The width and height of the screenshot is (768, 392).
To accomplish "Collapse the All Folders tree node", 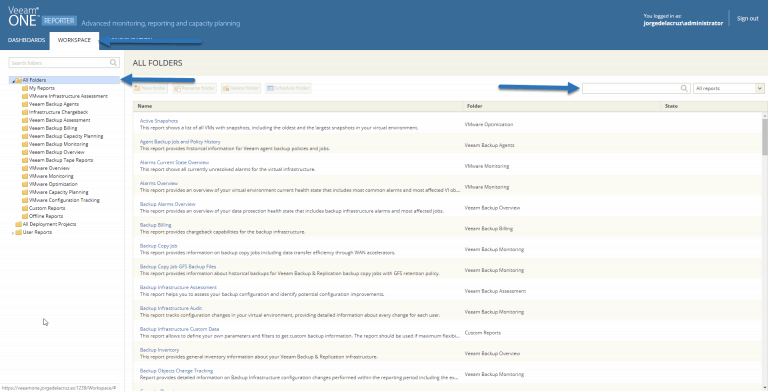I will [x=13, y=80].
